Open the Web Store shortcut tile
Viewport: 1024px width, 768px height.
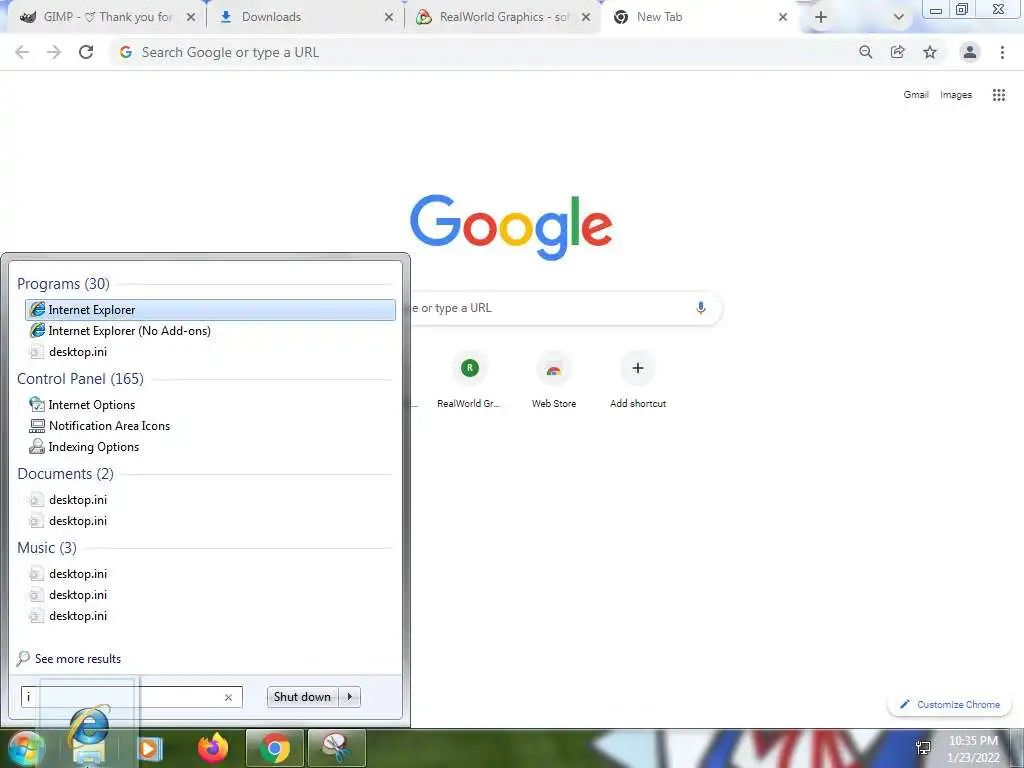554,381
